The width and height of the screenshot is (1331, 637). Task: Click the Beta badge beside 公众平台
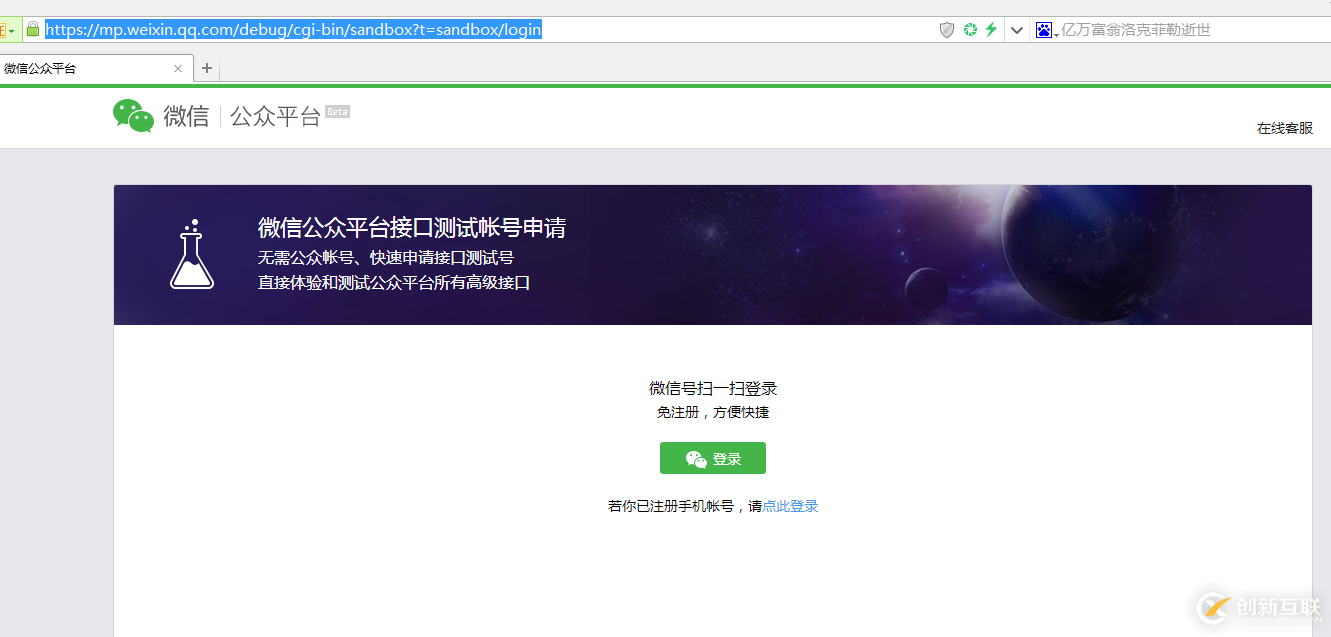(338, 111)
